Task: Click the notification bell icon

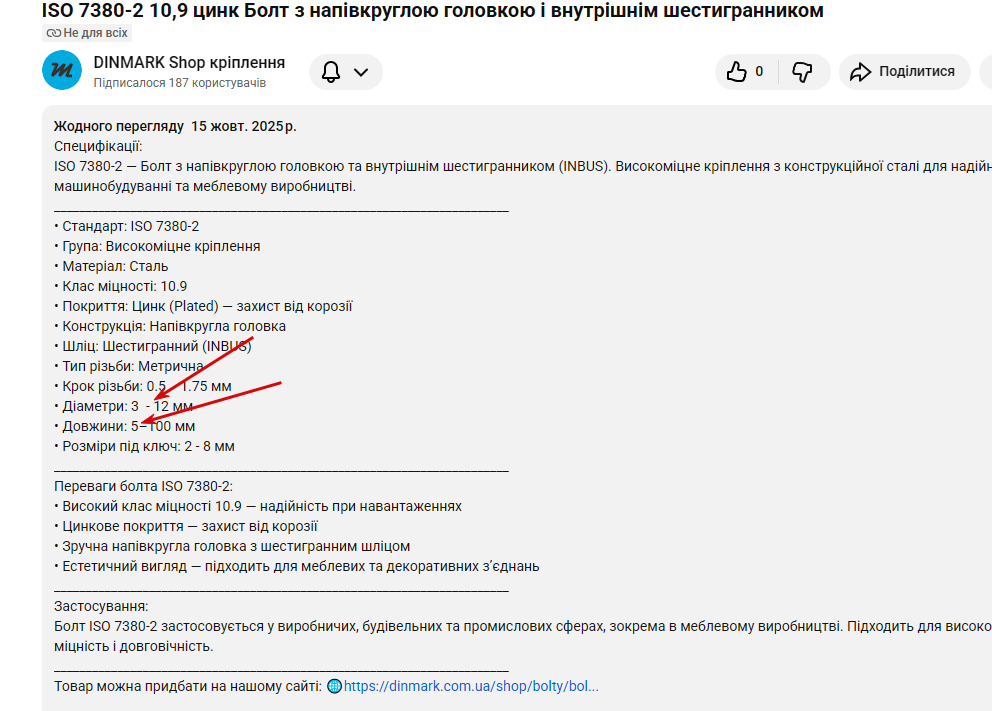Action: pos(331,71)
